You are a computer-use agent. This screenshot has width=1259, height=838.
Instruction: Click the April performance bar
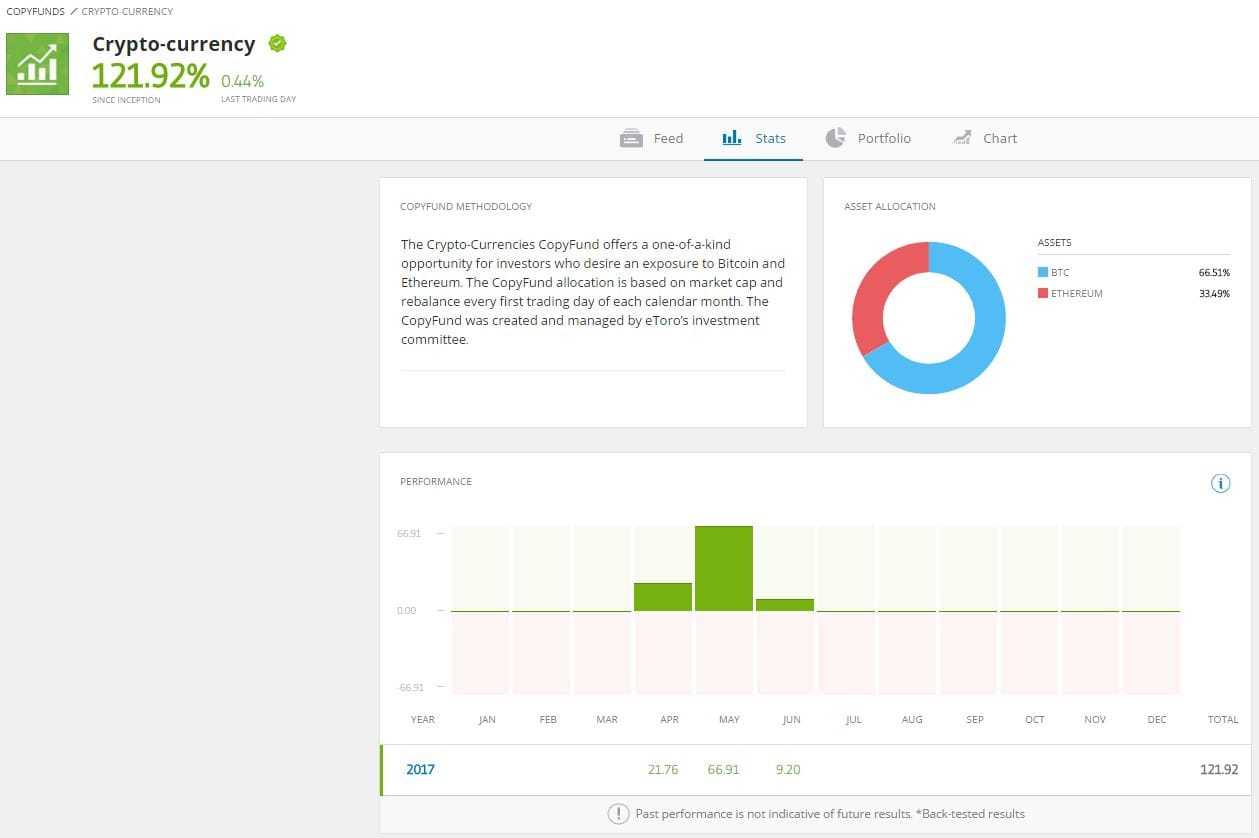tap(663, 597)
